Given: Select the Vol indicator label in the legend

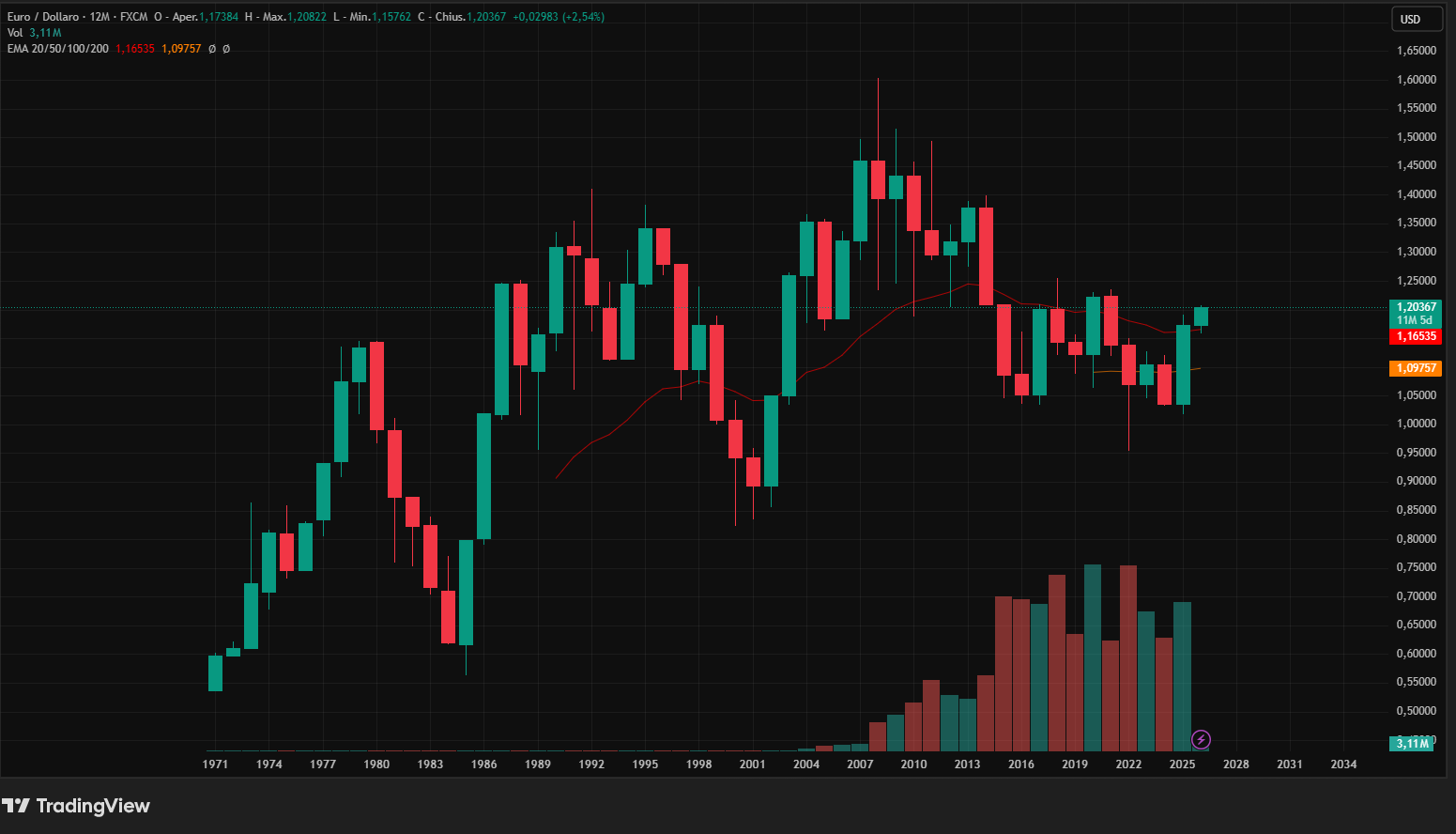Looking at the screenshot, I should [x=15, y=33].
